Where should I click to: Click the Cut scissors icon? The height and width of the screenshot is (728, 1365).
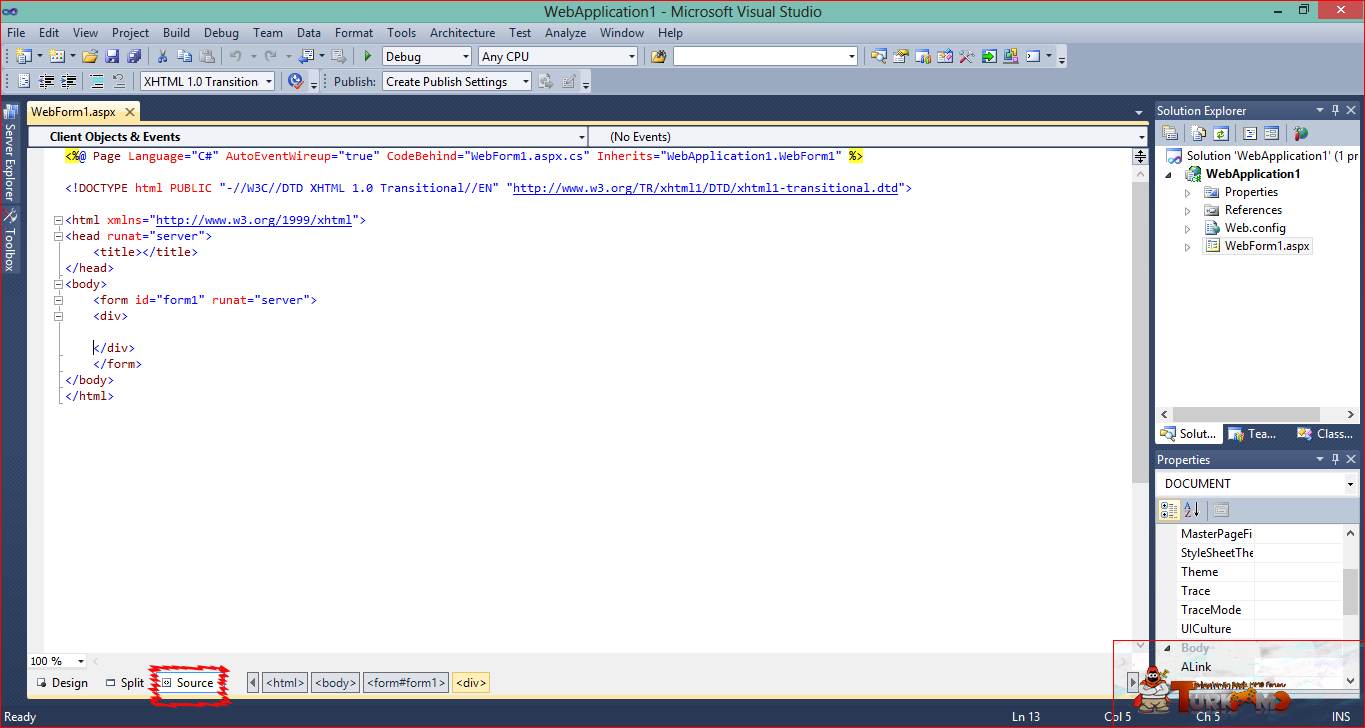(163, 57)
